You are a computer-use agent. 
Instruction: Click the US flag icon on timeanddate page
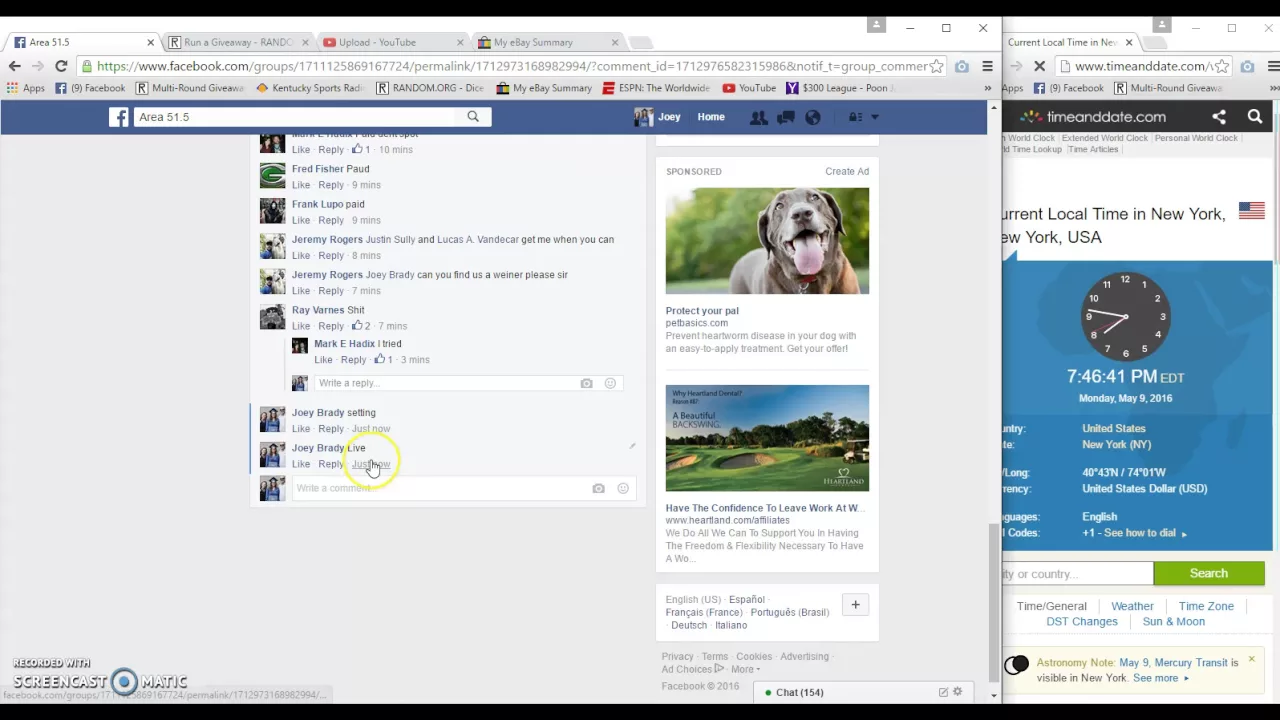pos(1251,211)
